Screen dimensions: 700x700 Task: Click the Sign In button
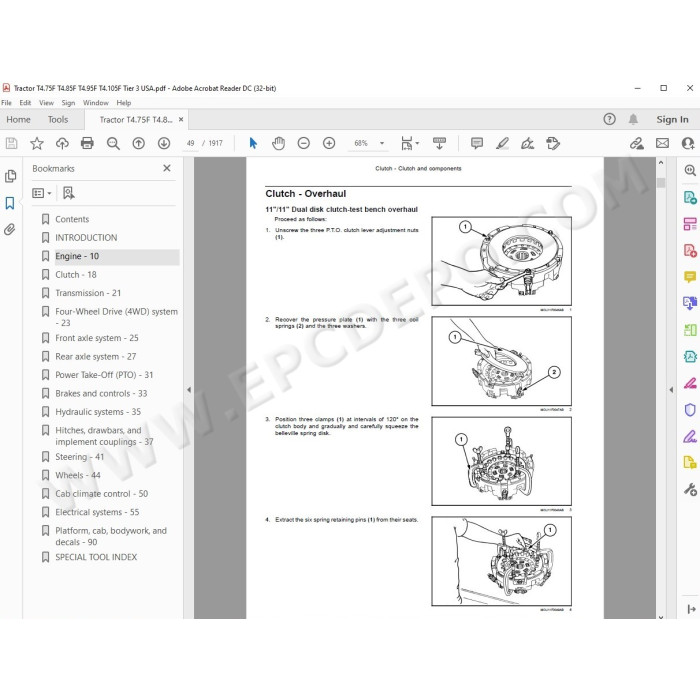672,119
